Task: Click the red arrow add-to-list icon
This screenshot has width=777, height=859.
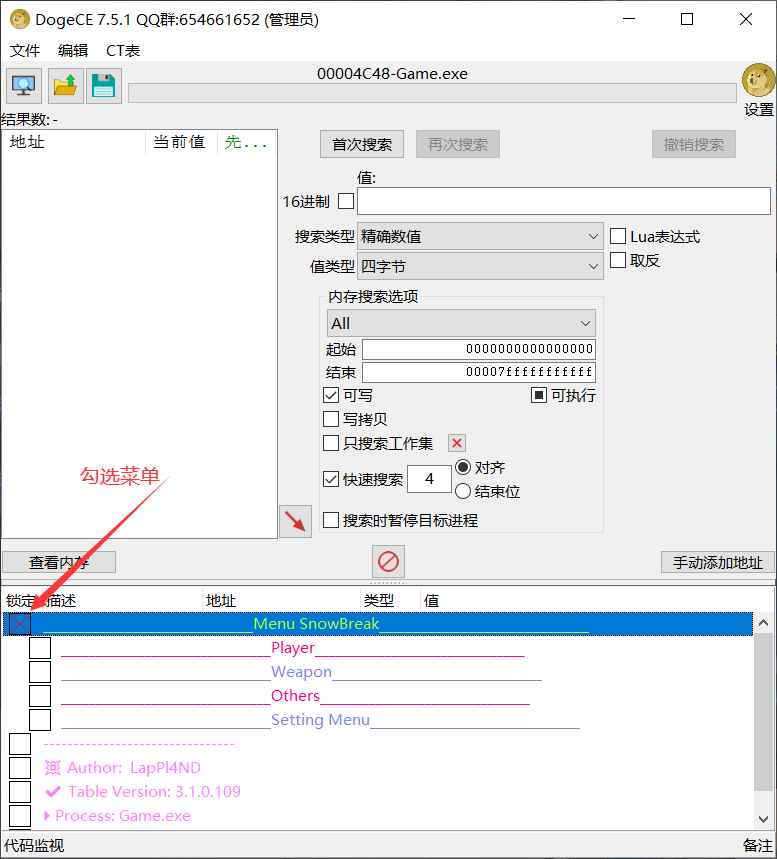Action: [x=295, y=521]
